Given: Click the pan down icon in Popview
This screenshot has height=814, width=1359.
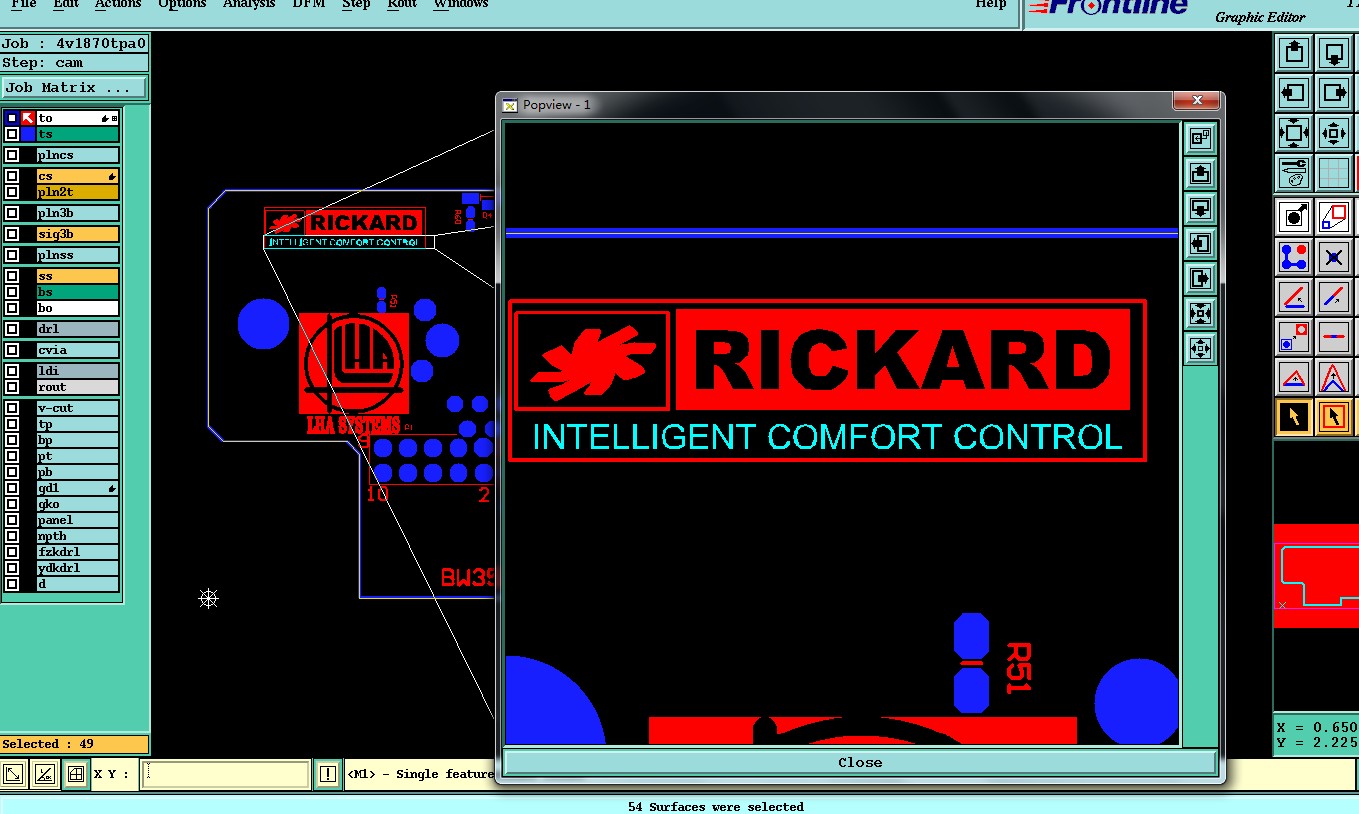Looking at the screenshot, I should [1200, 208].
